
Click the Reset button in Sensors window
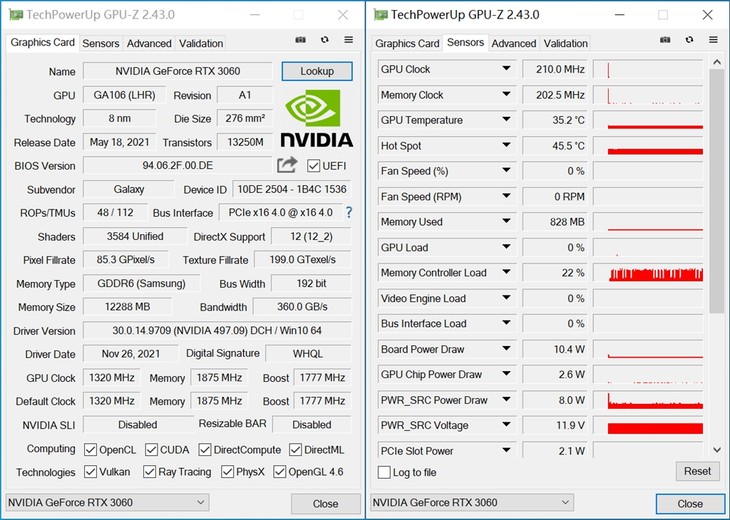click(x=697, y=471)
